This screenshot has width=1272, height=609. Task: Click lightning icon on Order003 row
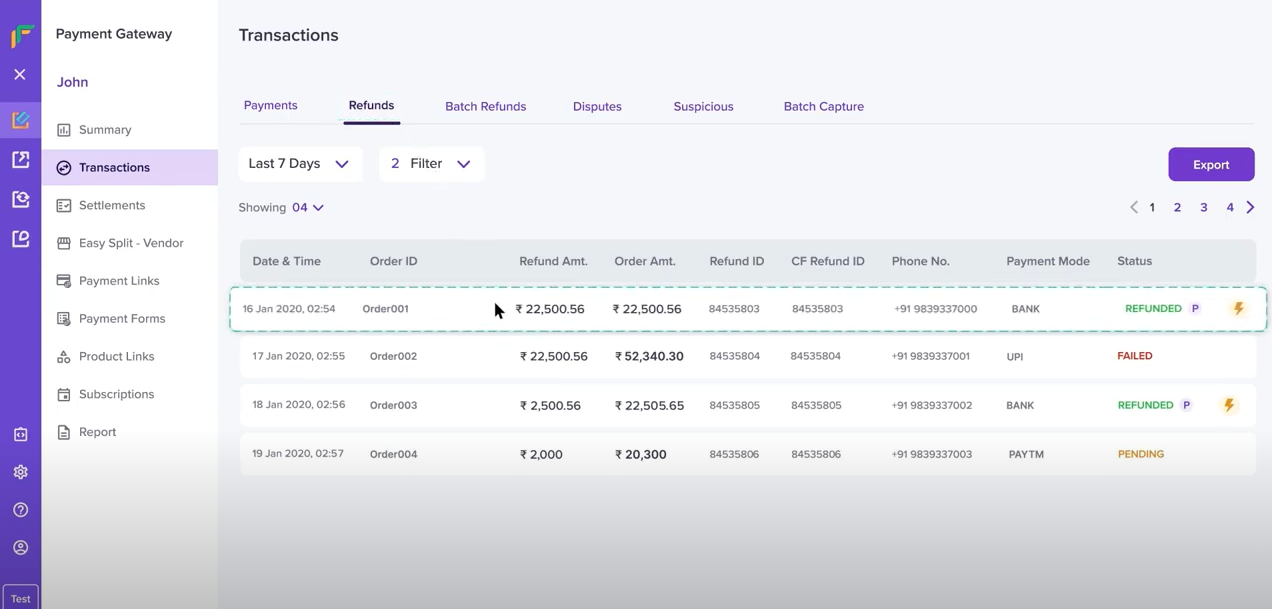(x=1229, y=405)
